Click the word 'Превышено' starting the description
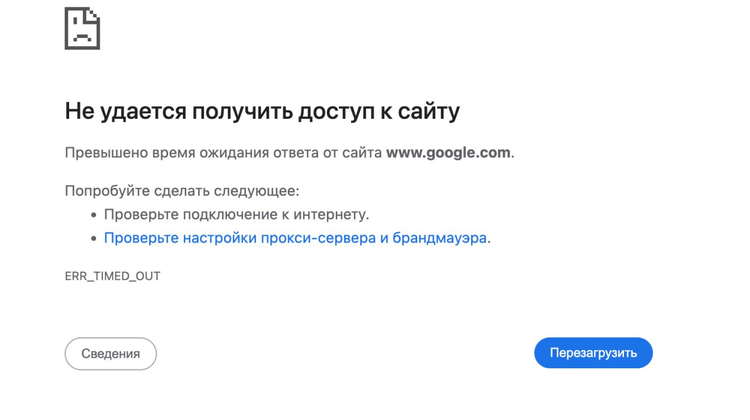Viewport: 750px width, 420px height. (106, 153)
